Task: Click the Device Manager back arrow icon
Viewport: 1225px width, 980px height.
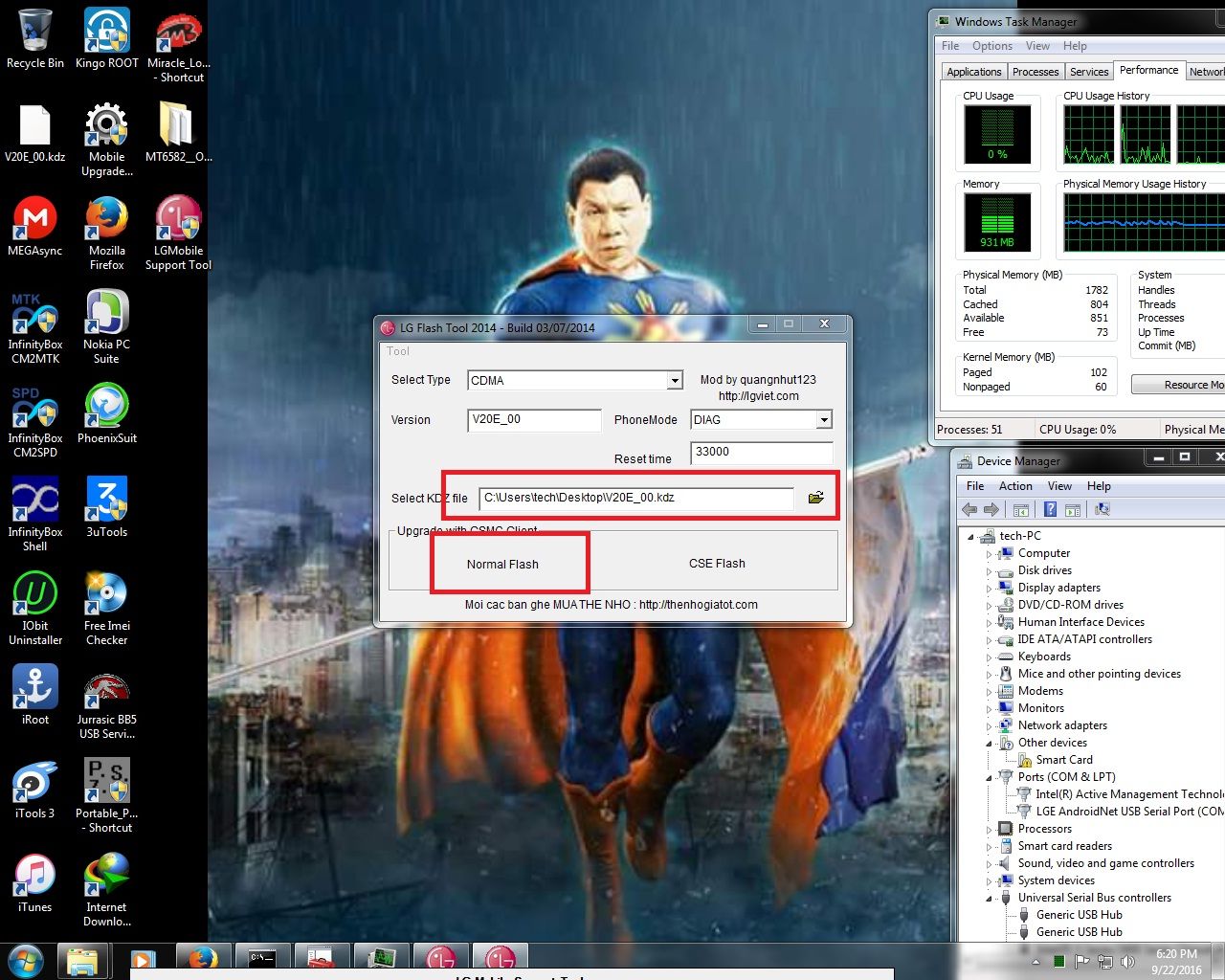Action: click(x=970, y=510)
